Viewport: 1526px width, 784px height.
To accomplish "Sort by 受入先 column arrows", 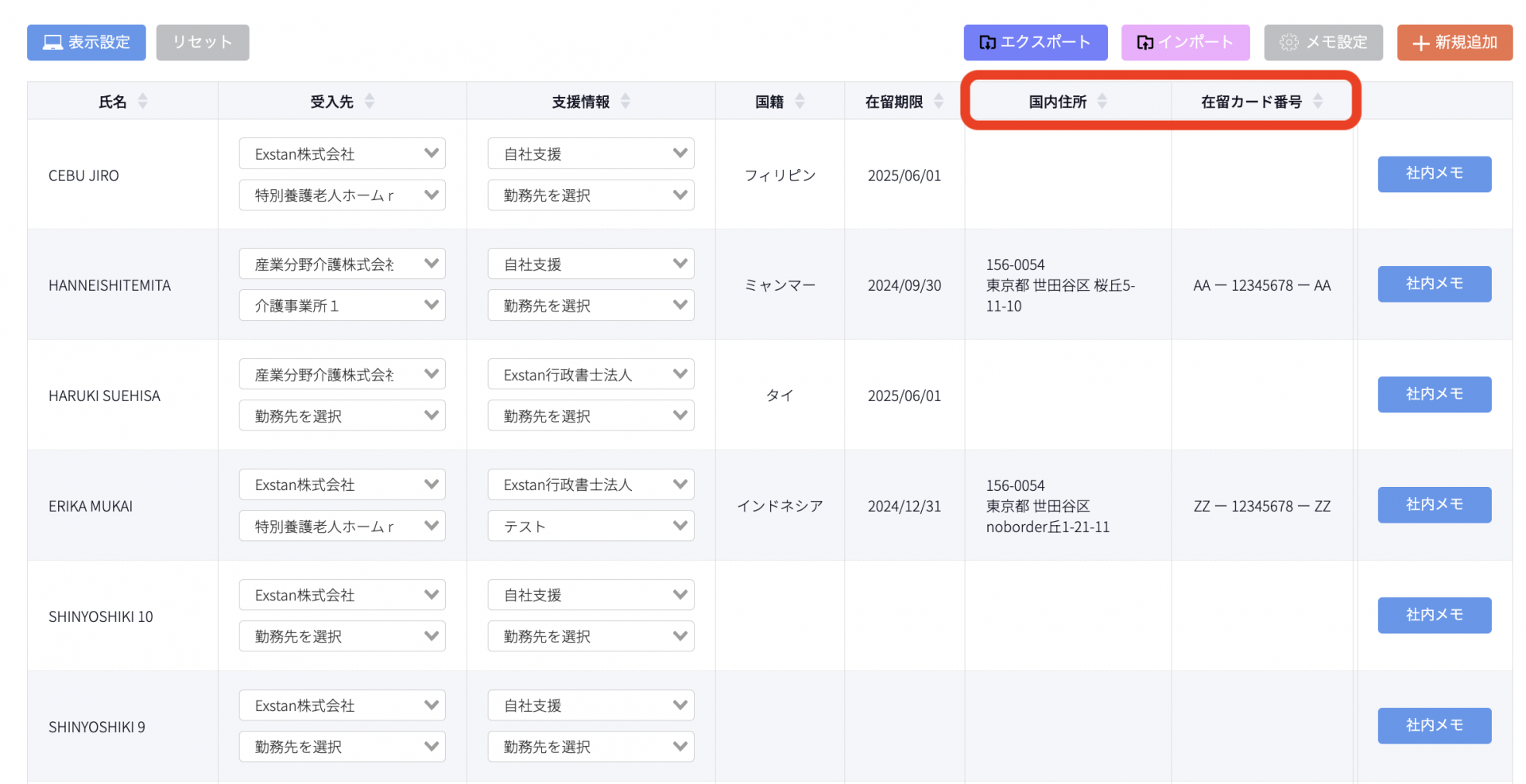I will [370, 101].
